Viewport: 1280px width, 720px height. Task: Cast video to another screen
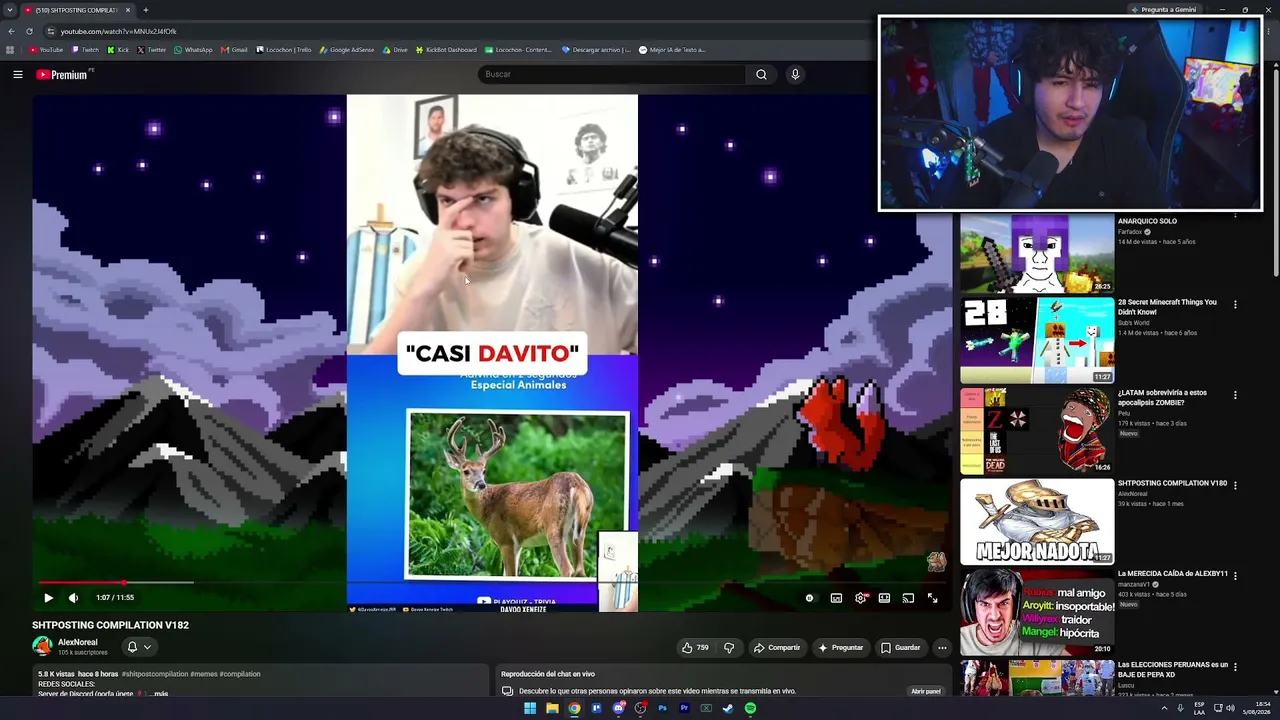908,598
